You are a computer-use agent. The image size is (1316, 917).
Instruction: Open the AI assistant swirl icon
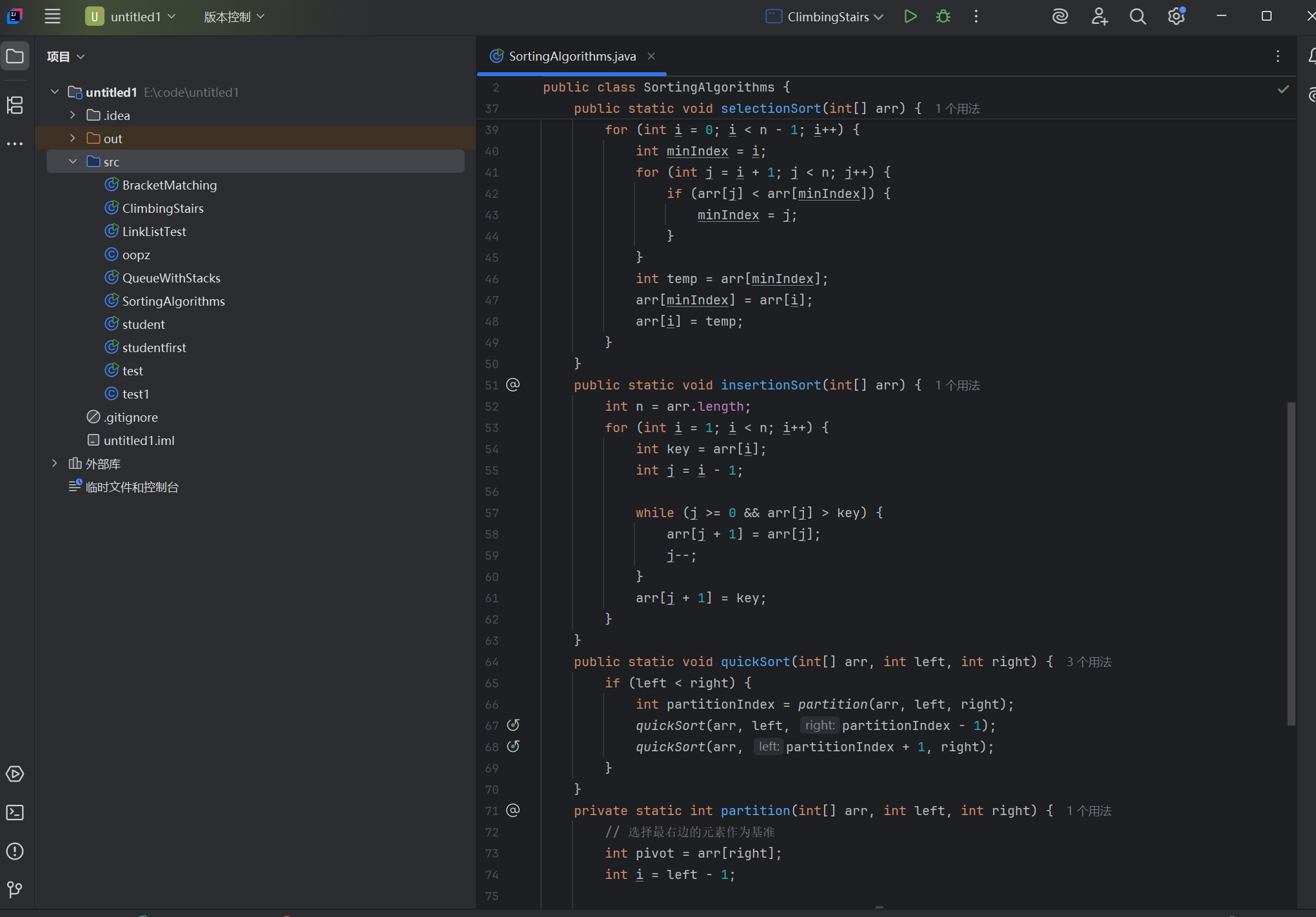click(1060, 17)
